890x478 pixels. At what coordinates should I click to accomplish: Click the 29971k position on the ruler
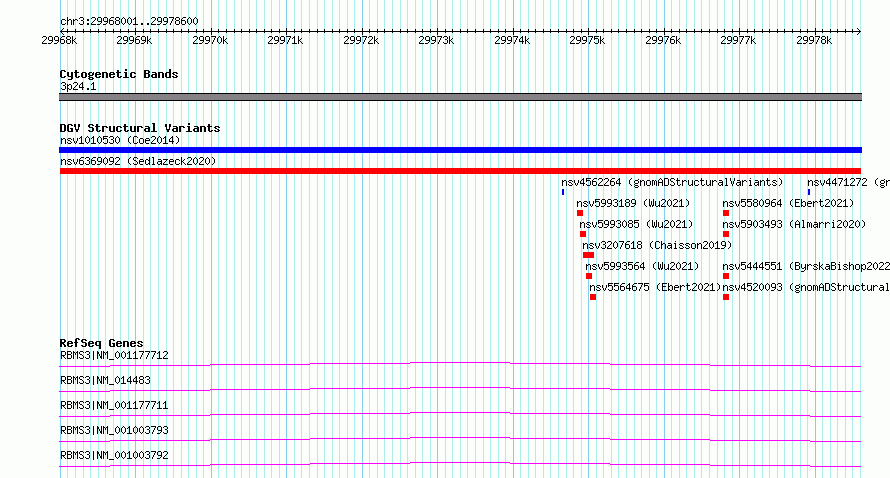(285, 40)
